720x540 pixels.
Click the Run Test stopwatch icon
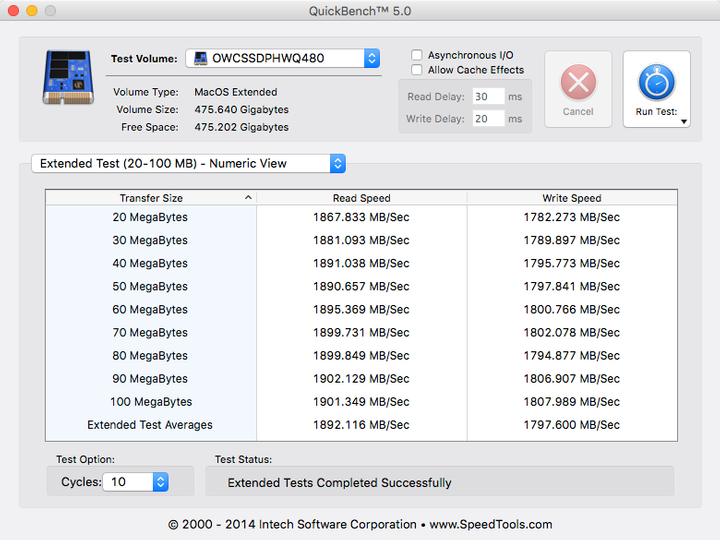(656, 81)
